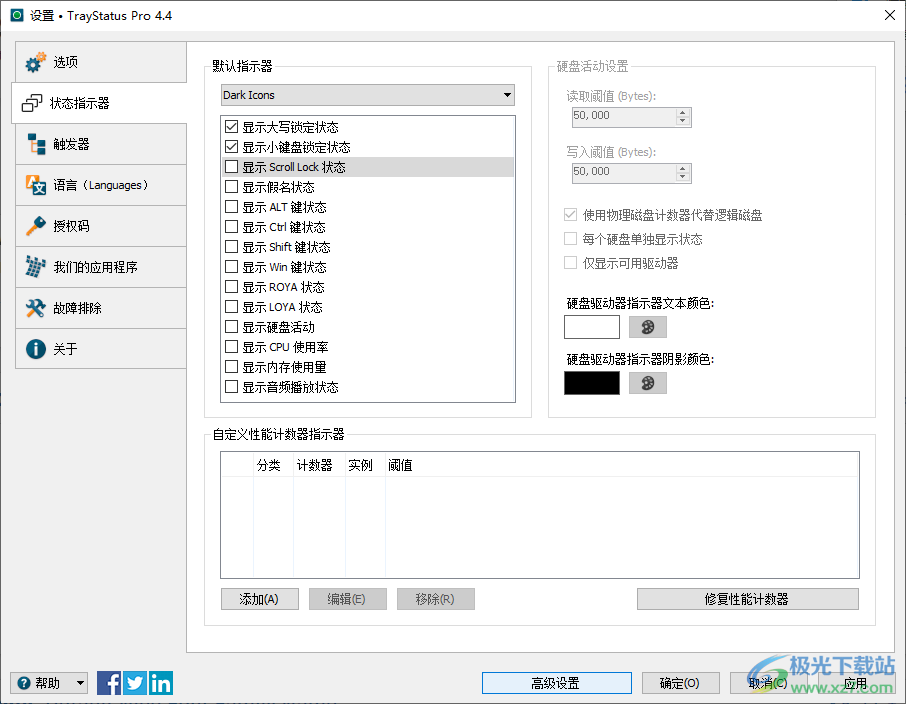Click the 高级设置 button

(556, 682)
